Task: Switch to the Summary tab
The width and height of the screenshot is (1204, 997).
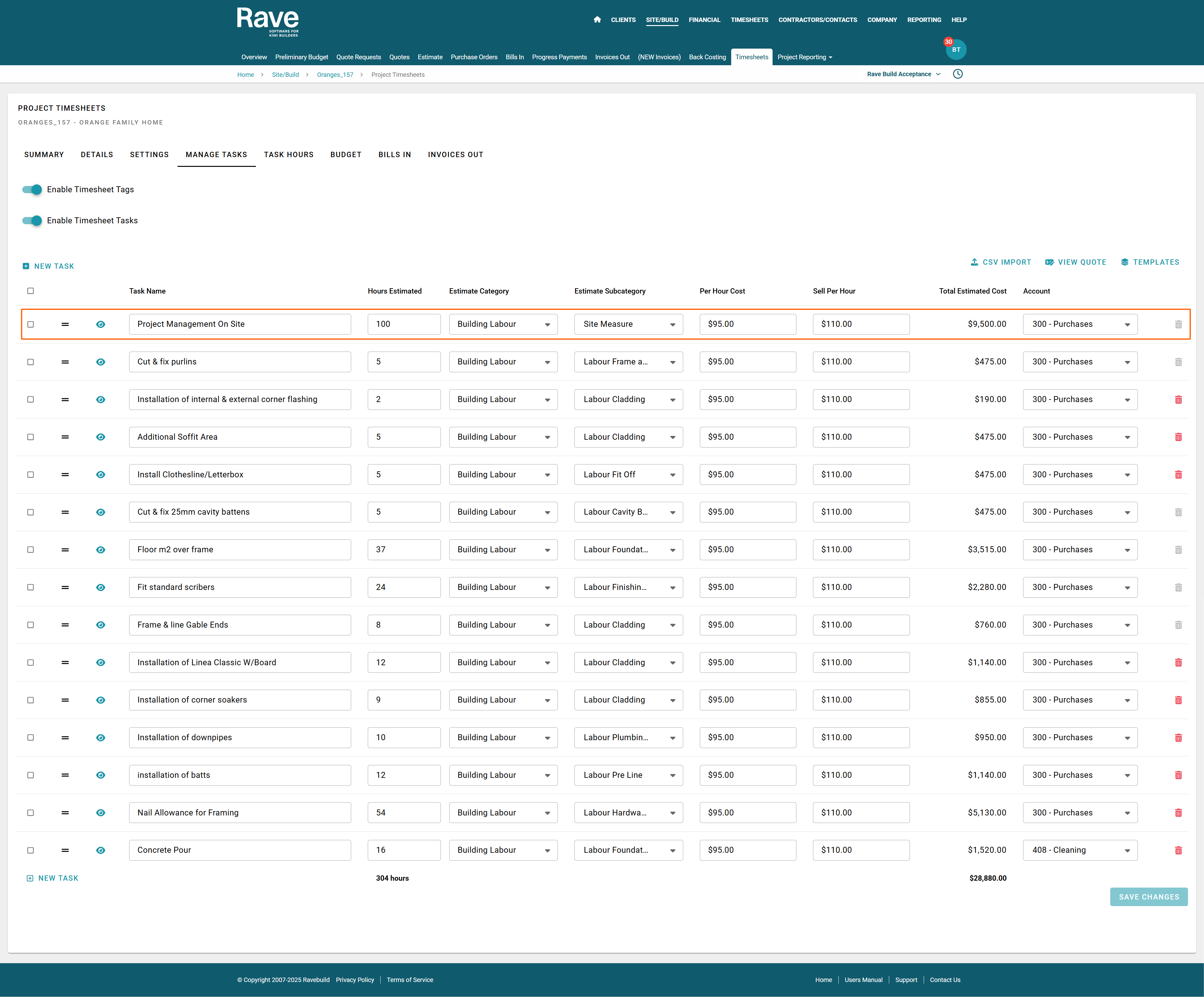Action: 44,155
